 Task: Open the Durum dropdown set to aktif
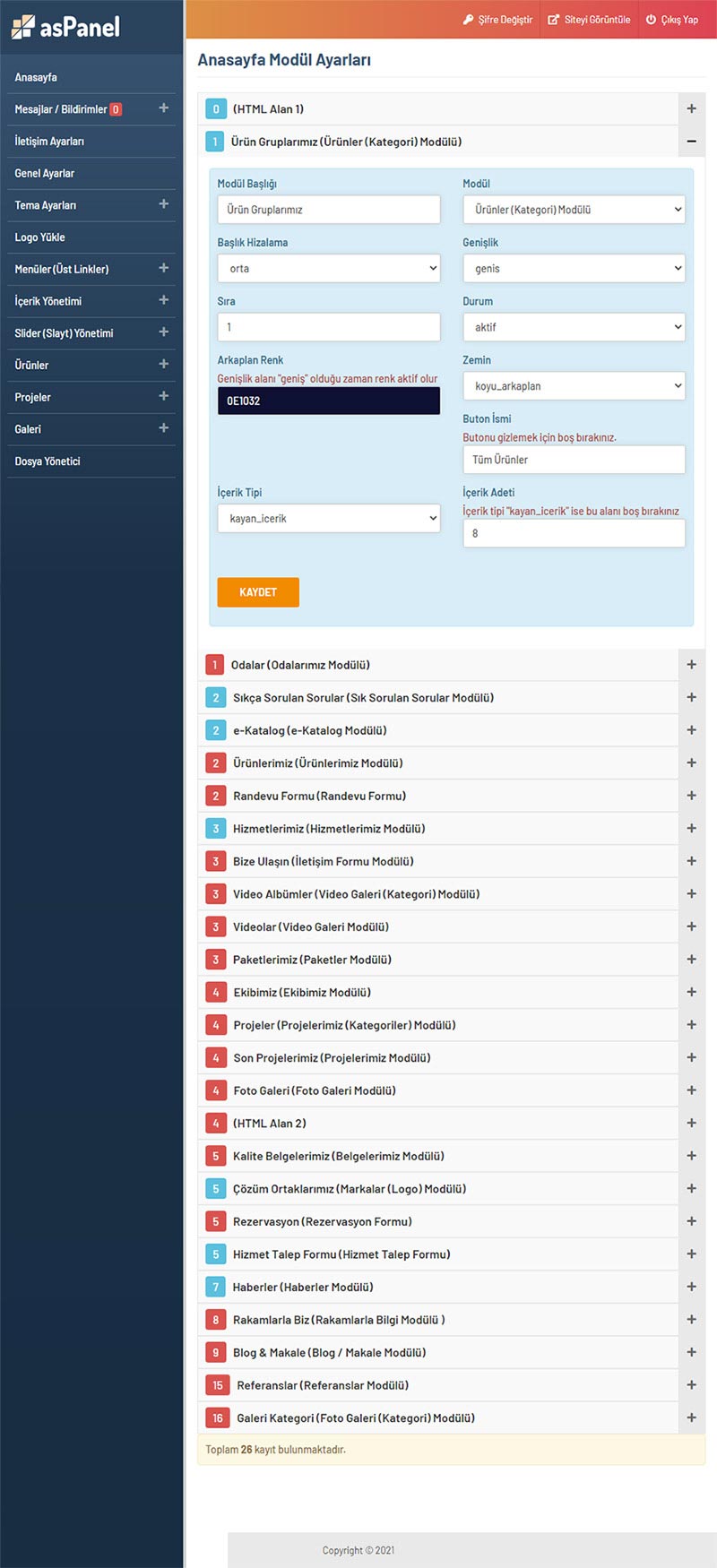[574, 327]
